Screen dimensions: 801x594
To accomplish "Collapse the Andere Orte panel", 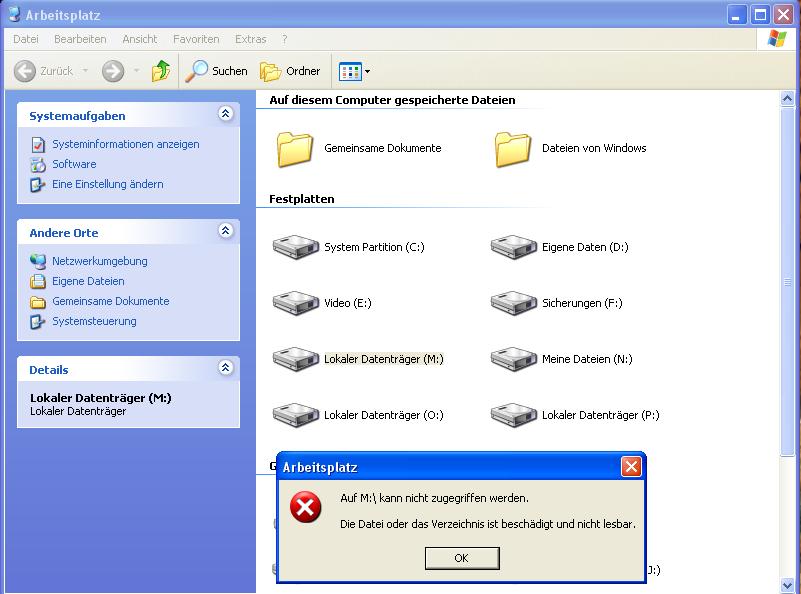I will point(225,230).
